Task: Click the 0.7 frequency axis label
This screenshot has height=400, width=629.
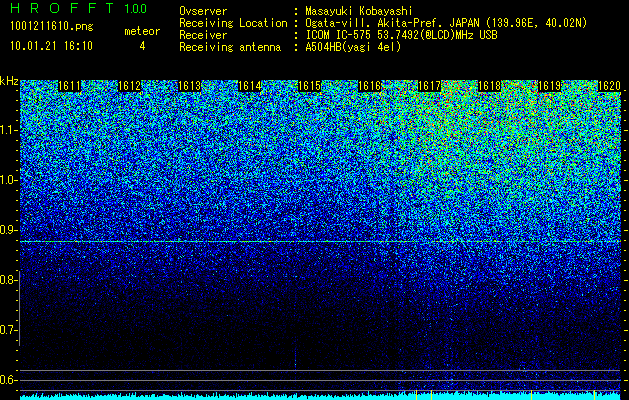Action: (8, 330)
